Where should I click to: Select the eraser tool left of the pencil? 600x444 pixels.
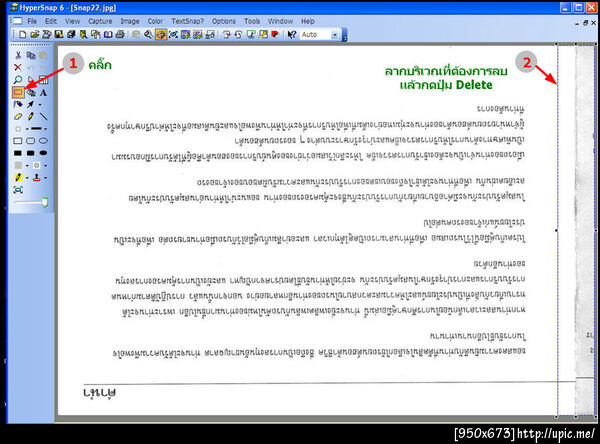[x=18, y=116]
